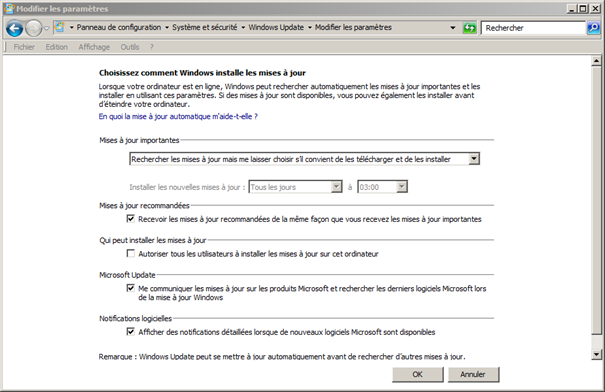Expand arrow before Modifier les paramètres

point(309,28)
